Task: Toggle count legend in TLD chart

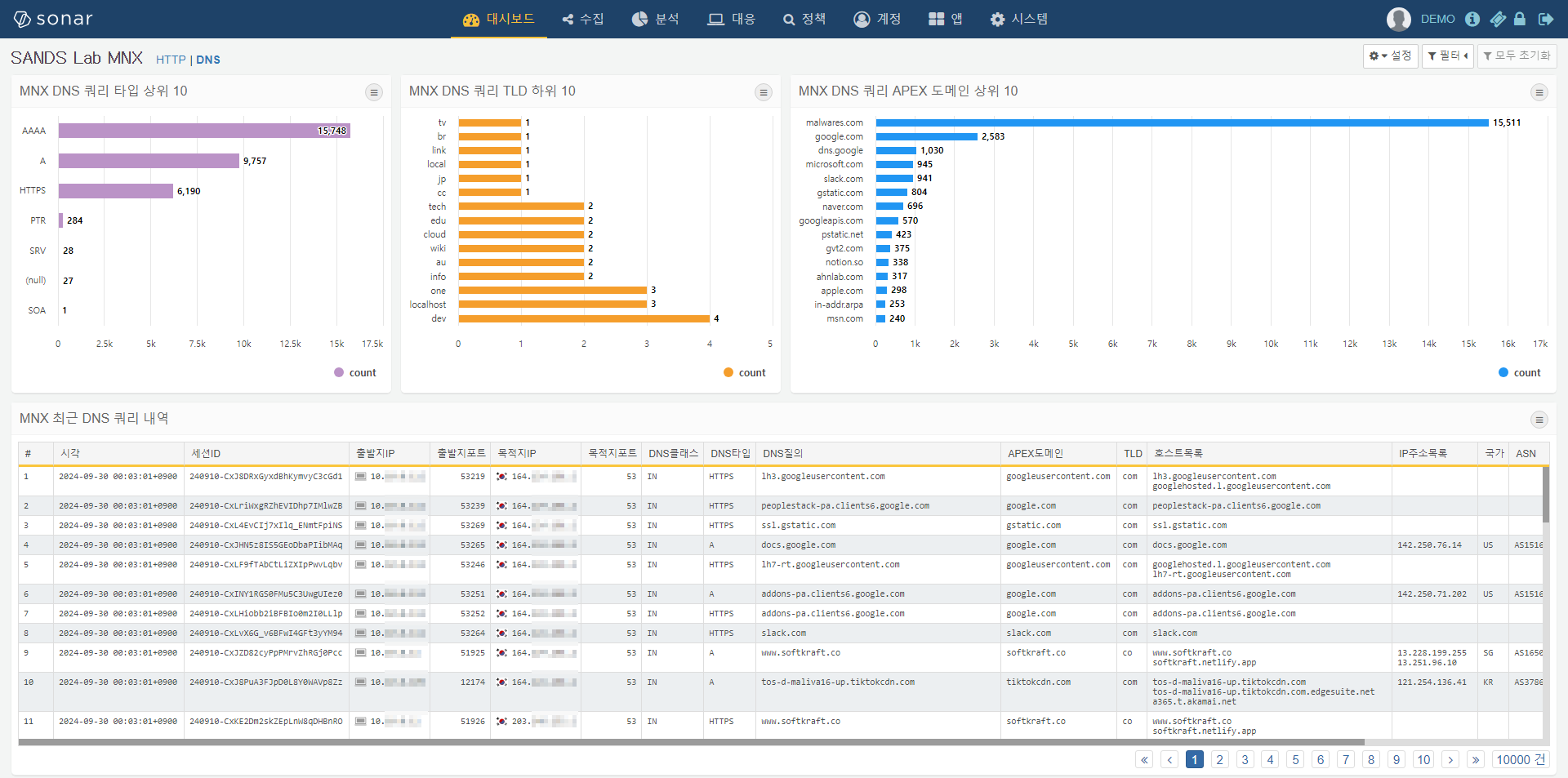Action: (745, 372)
